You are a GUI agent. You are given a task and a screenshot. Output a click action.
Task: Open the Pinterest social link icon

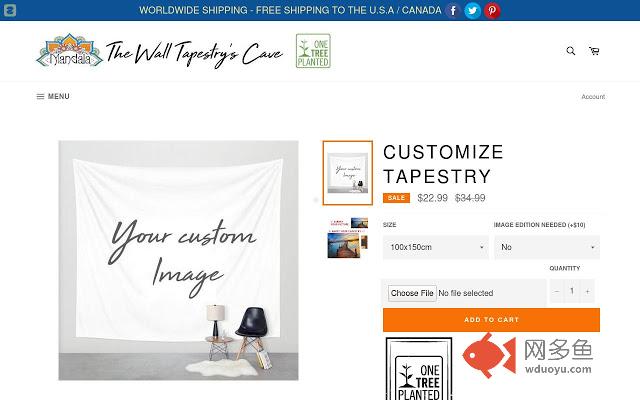pos(492,11)
